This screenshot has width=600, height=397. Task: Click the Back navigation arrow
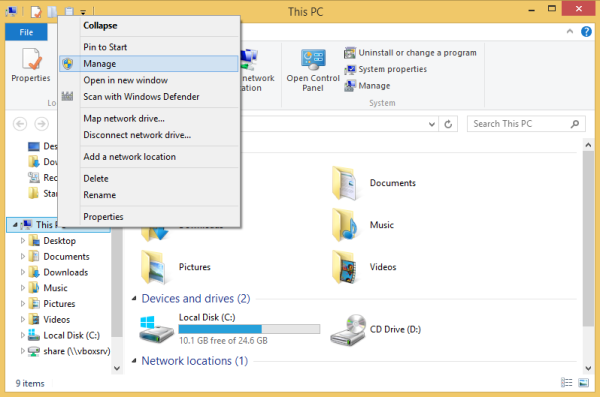click(x=20, y=124)
